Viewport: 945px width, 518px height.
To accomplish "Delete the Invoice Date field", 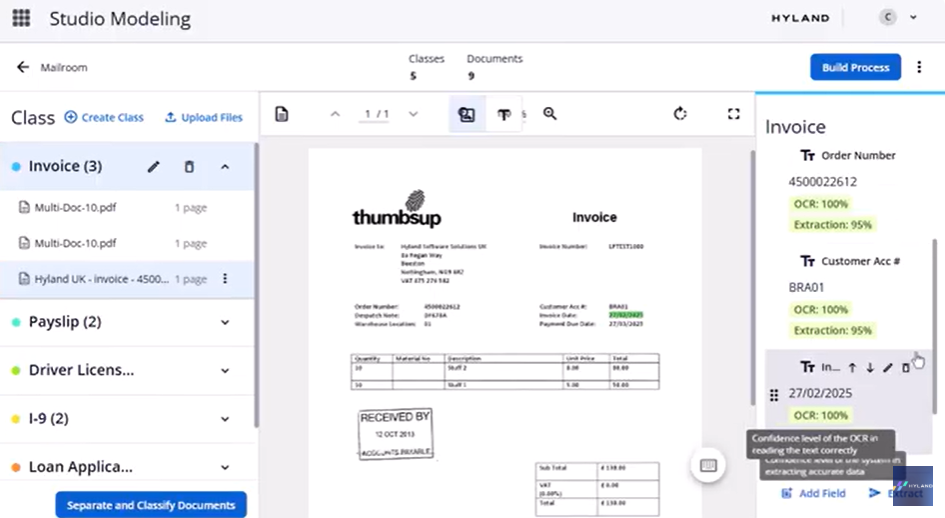I will click(905, 367).
